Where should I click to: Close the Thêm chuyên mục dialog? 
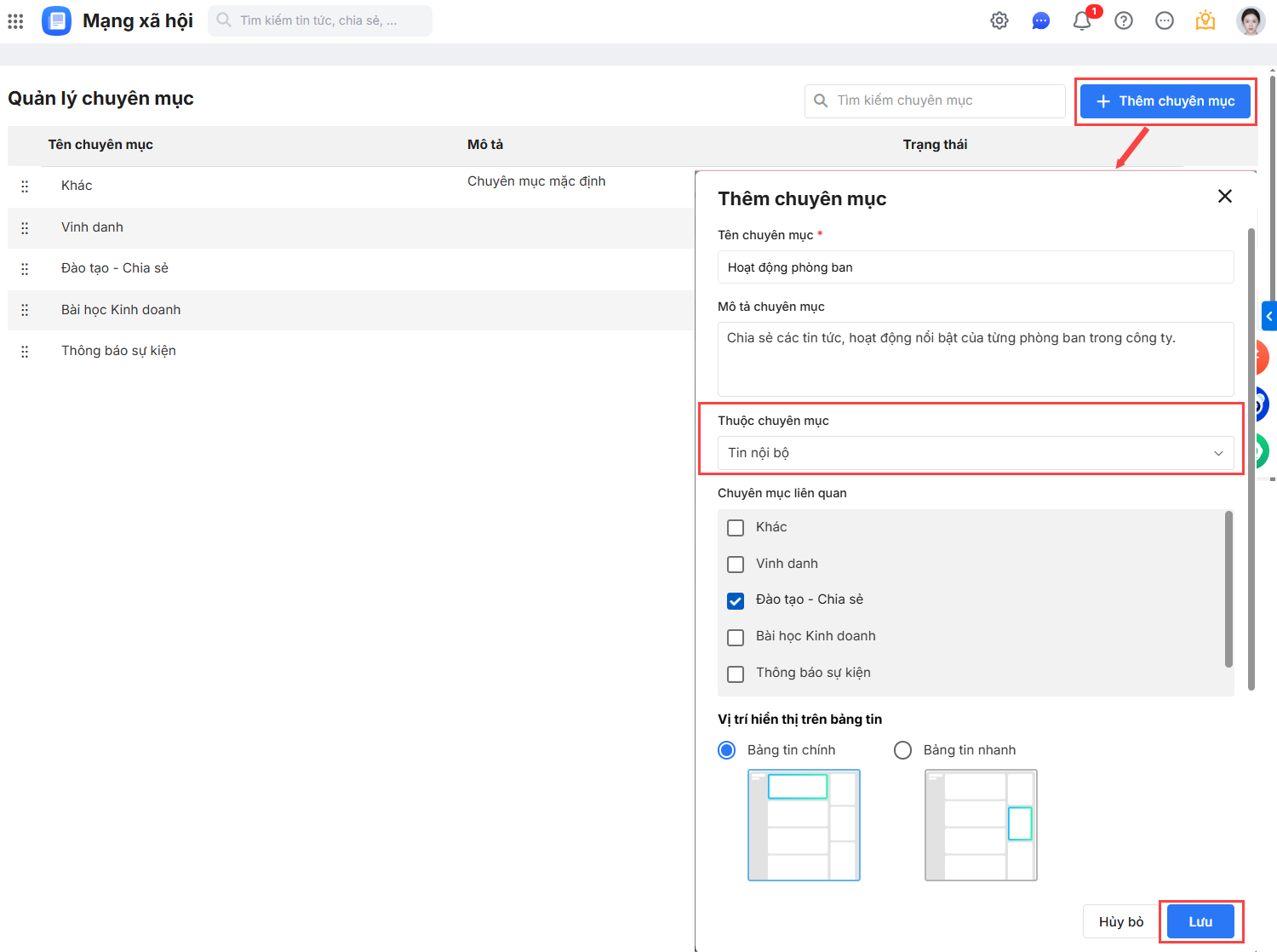[x=1224, y=197]
